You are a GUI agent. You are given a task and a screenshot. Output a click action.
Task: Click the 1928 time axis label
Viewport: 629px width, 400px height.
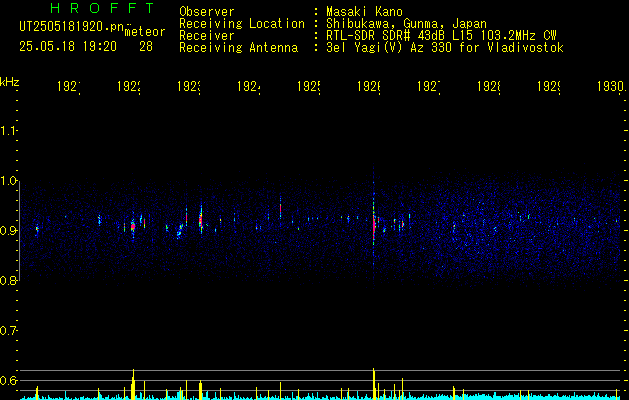click(x=489, y=87)
